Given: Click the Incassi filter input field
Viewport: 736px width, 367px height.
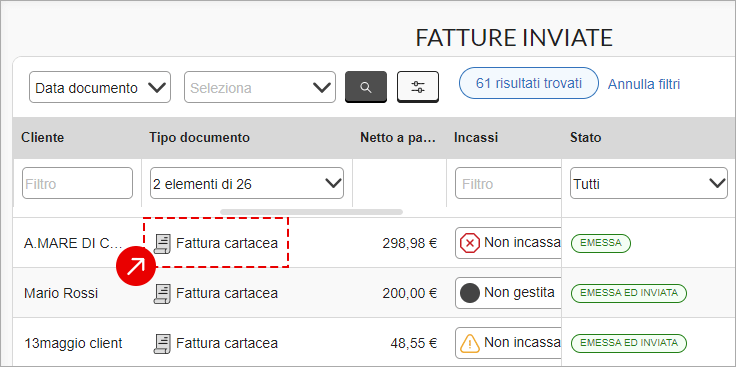Looking at the screenshot, I should pyautogui.click(x=508, y=184).
